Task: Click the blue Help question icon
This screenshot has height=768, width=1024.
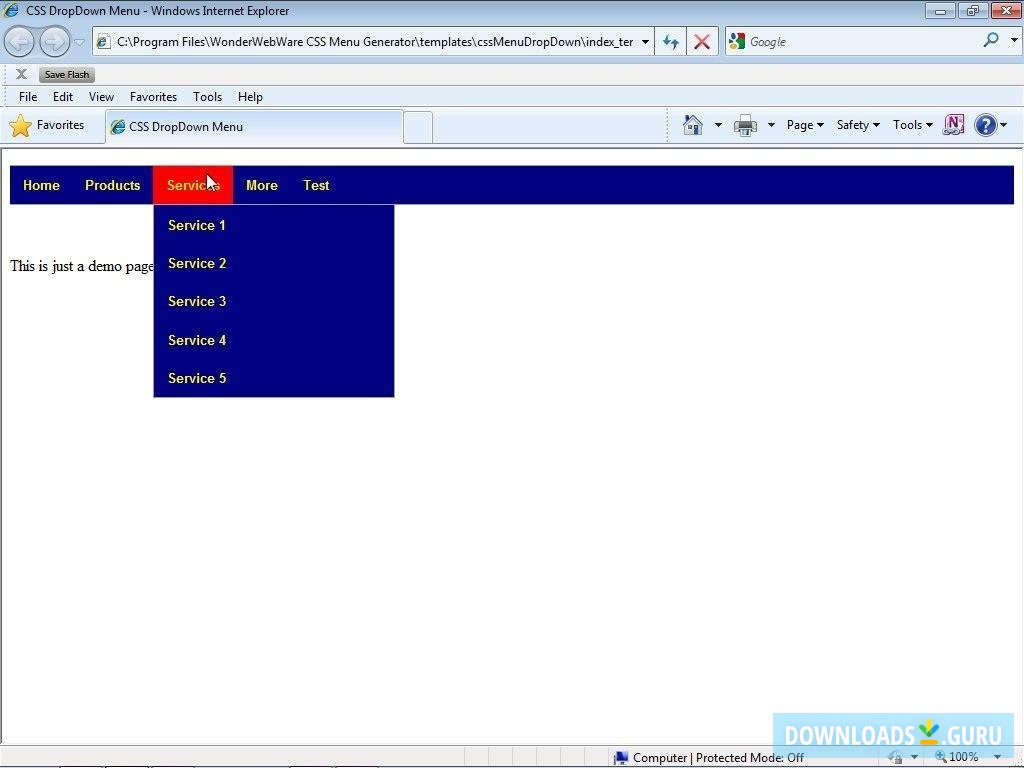Action: pyautogui.click(x=985, y=125)
